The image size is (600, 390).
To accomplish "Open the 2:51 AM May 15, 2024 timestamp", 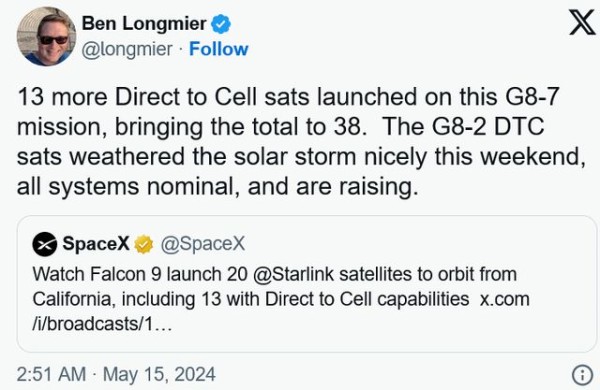I will [116, 374].
